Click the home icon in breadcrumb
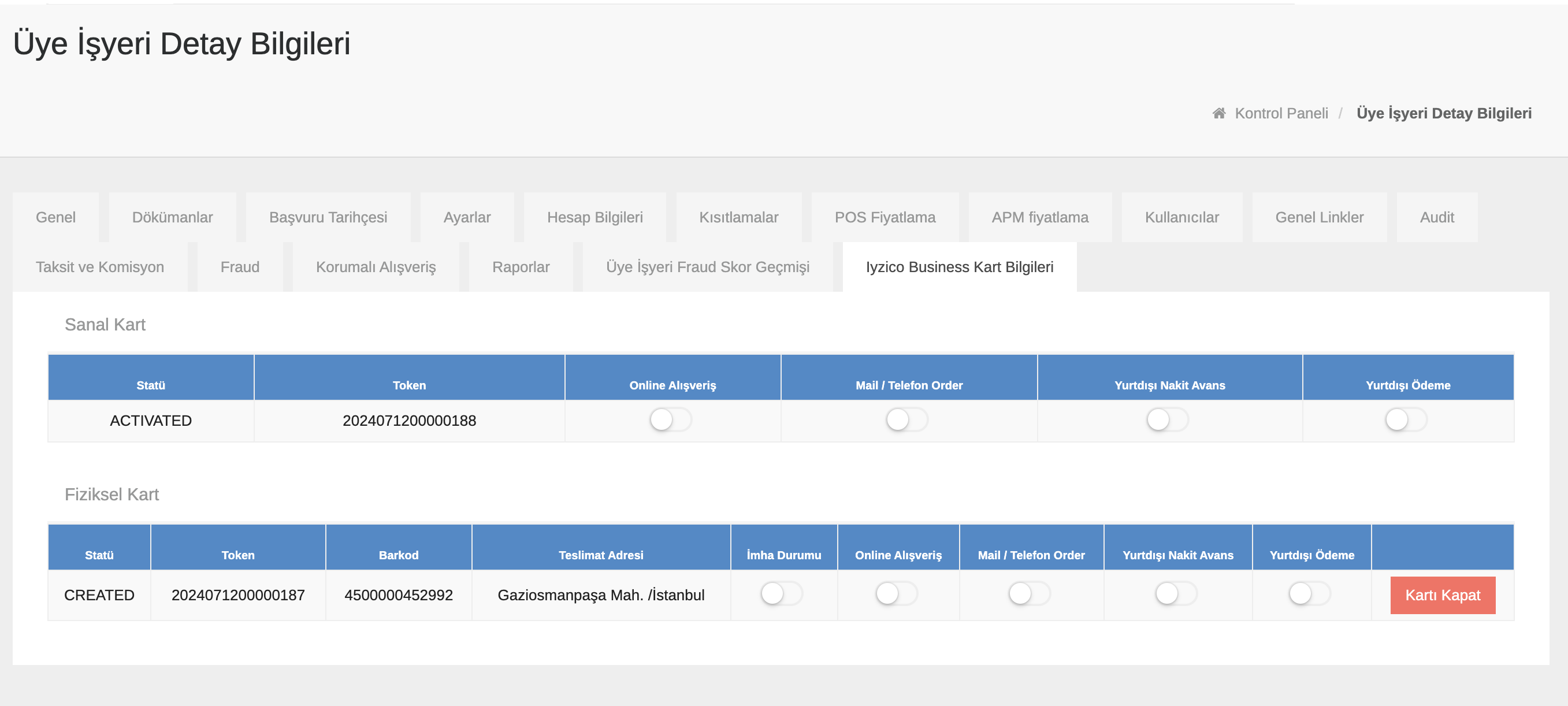1568x706 pixels. pyautogui.click(x=1218, y=113)
